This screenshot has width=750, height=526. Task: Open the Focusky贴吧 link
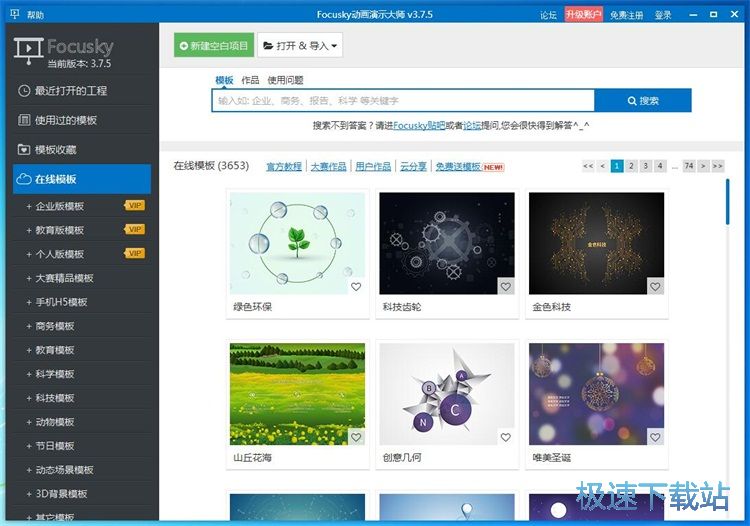coord(419,125)
